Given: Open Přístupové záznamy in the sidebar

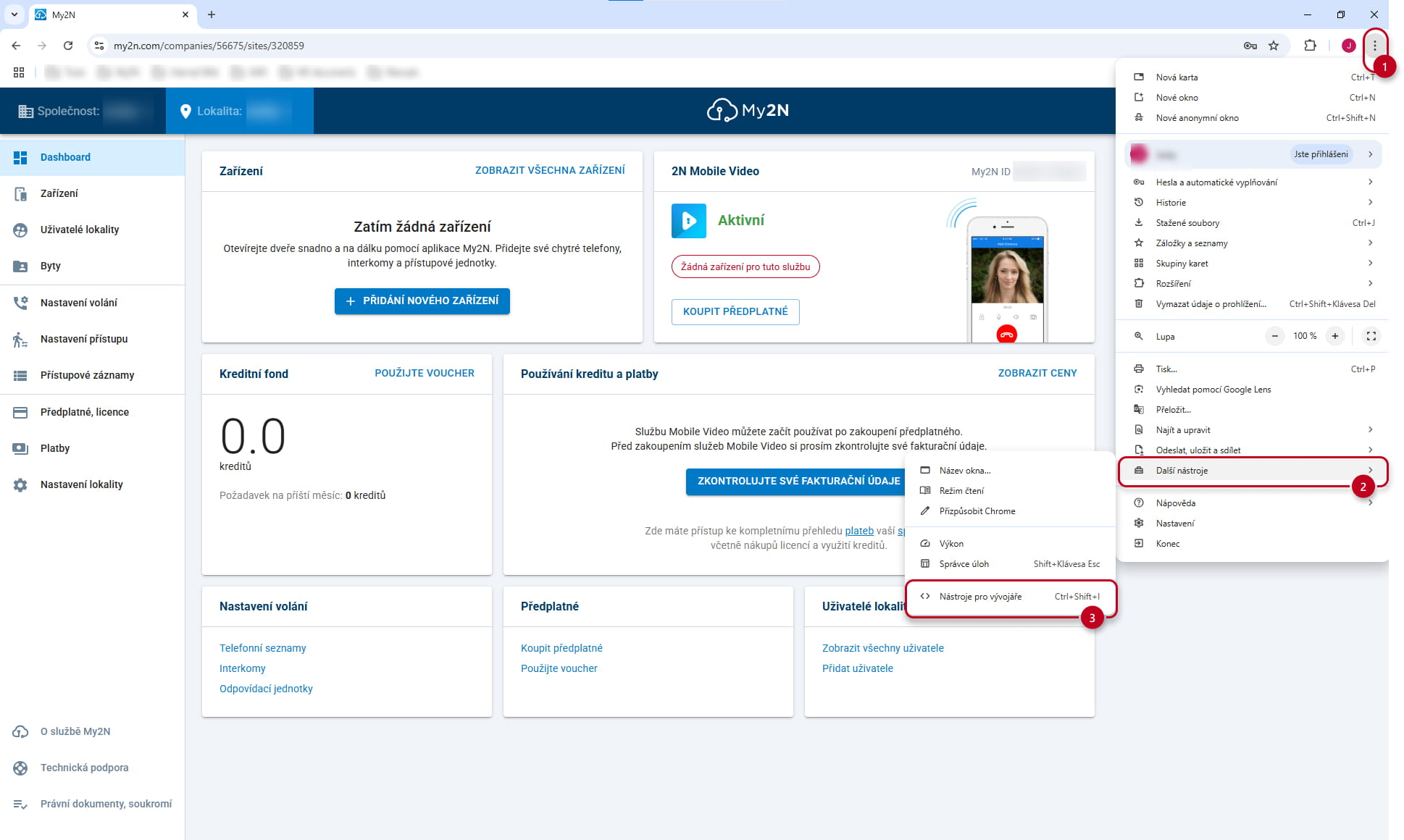Looking at the screenshot, I should pos(93,375).
